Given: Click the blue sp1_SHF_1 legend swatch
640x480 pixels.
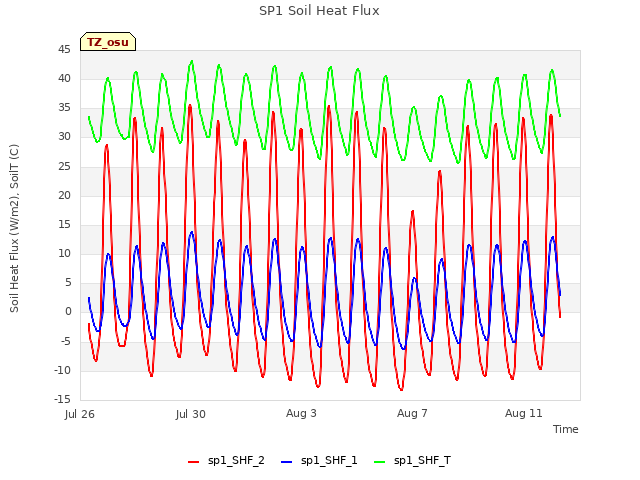Looking at the screenshot, I should click(x=287, y=462).
